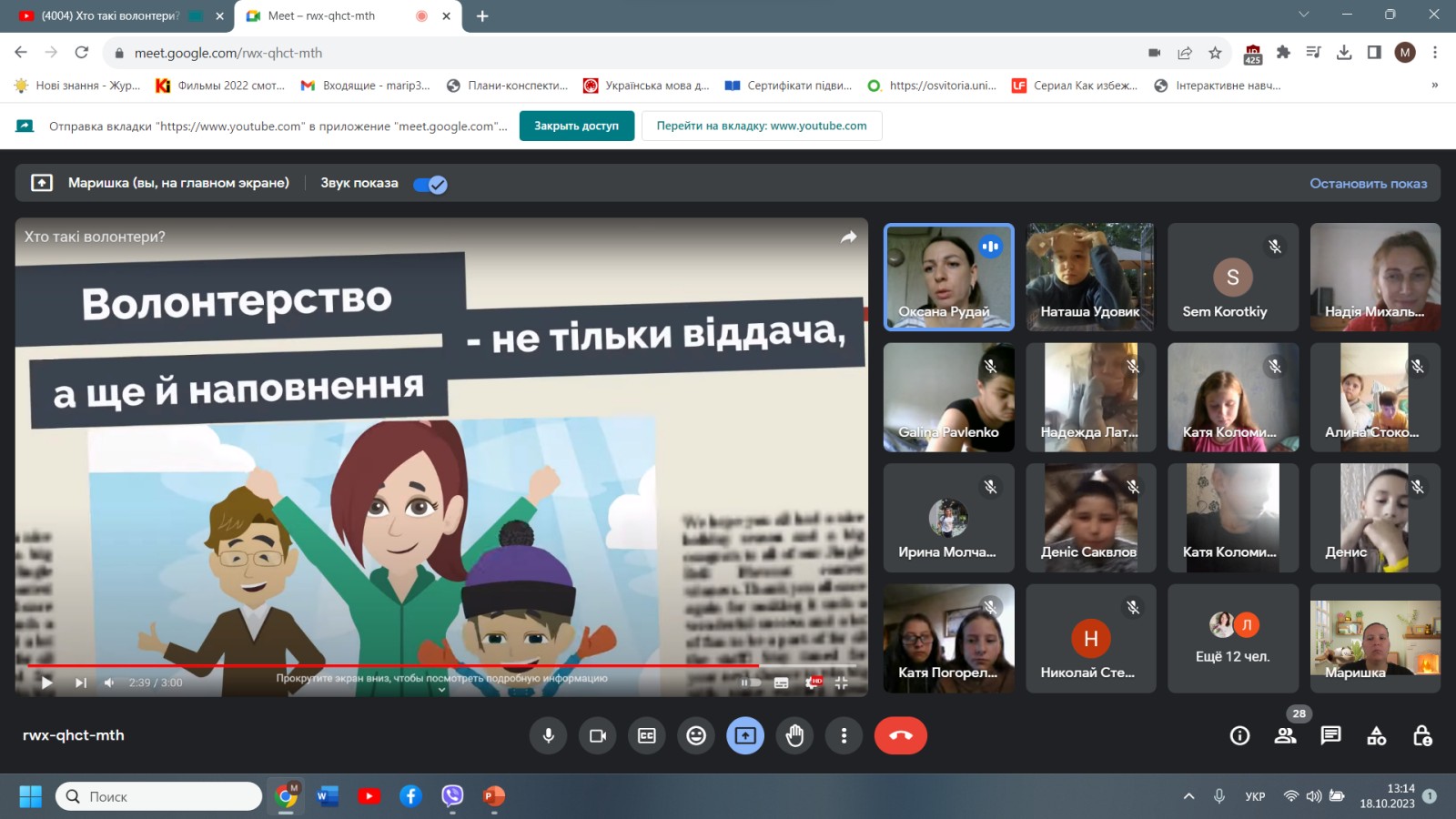Viewport: 1456px width, 819px height.
Task: Toggle the 'Звук показа' presentation audio switch
Action: (430, 185)
